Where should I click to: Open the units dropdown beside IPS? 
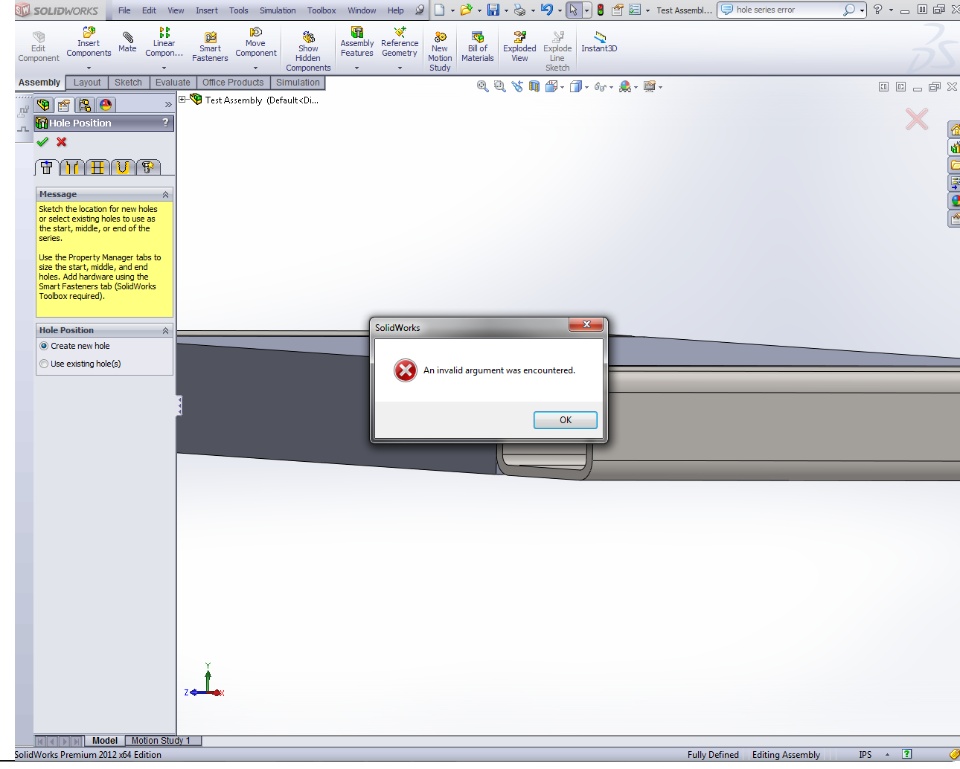click(x=887, y=754)
